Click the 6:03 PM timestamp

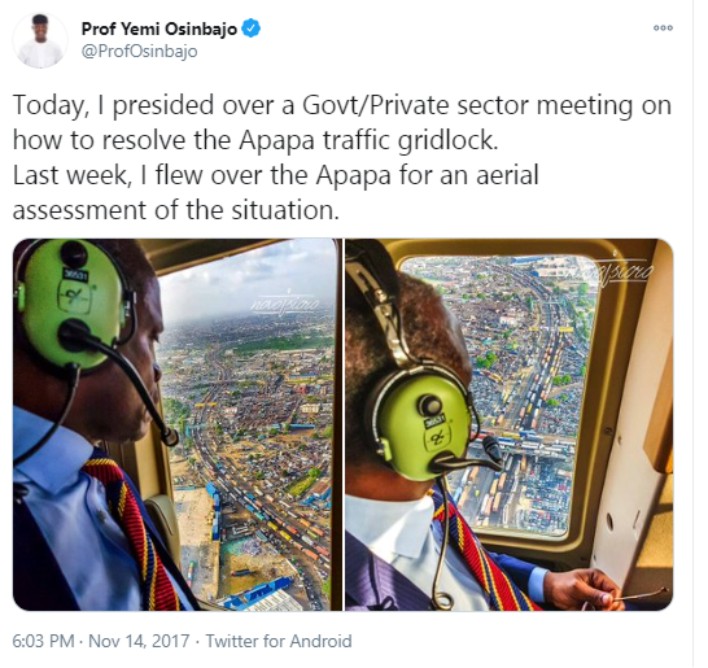[x=43, y=641]
